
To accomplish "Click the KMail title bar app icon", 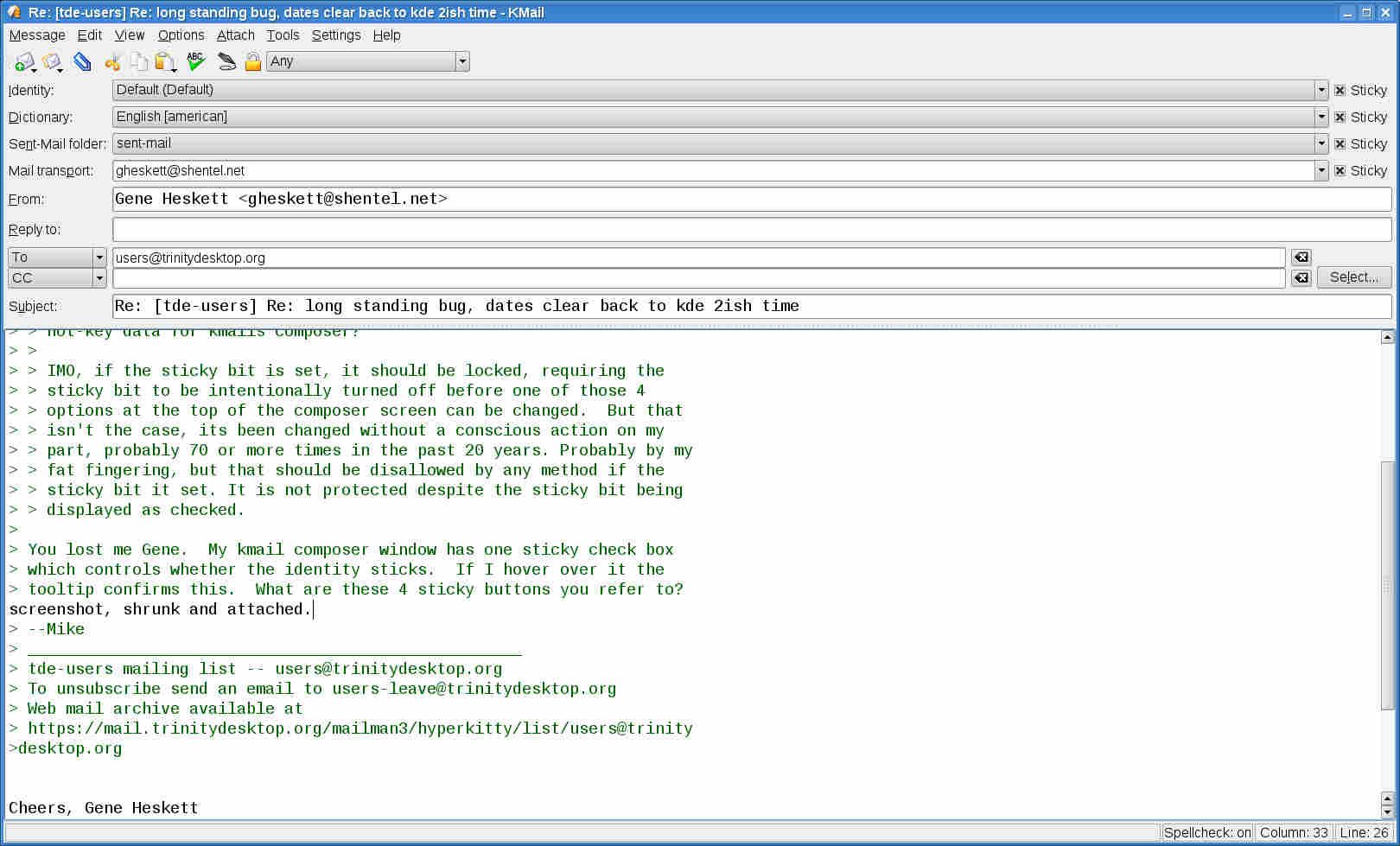I will [14, 12].
